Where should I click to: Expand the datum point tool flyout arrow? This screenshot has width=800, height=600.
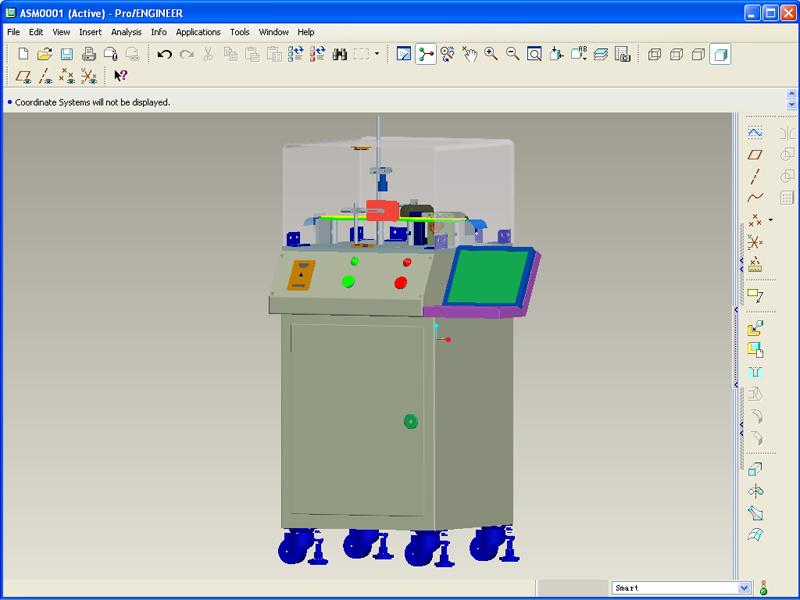point(770,219)
